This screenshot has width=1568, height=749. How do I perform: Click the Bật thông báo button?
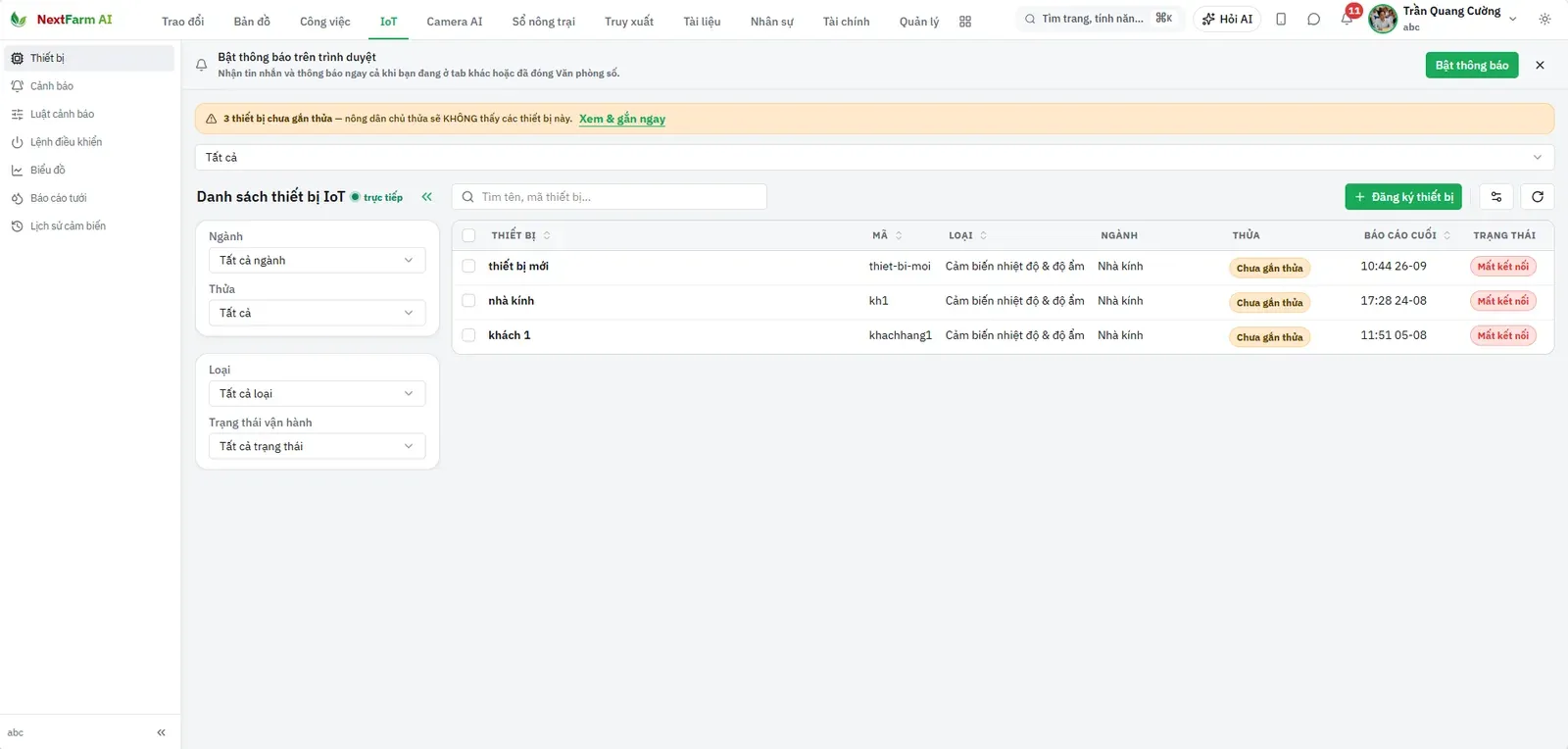click(1472, 66)
